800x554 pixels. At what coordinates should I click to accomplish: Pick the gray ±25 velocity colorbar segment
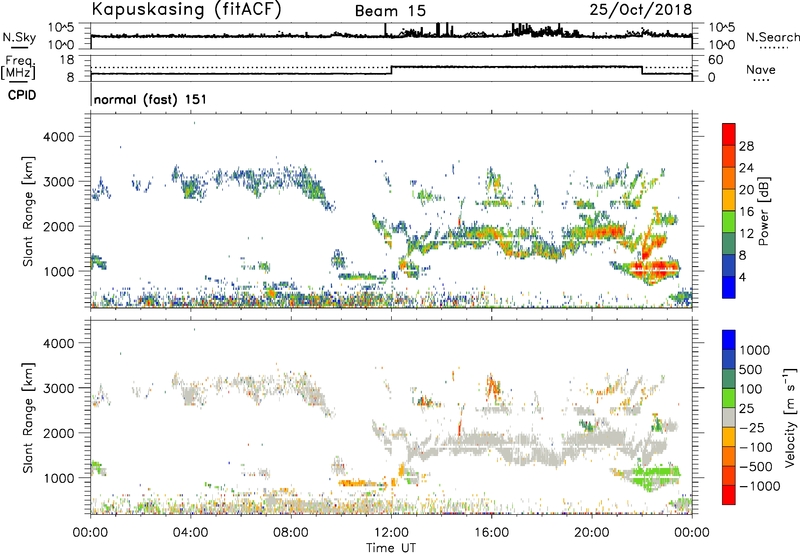729,417
